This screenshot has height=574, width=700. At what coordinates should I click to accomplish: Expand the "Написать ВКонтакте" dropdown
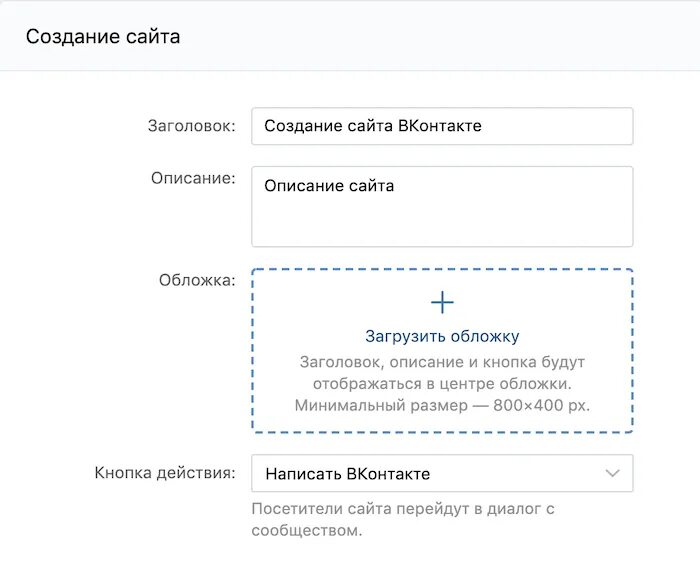[x=441, y=473]
